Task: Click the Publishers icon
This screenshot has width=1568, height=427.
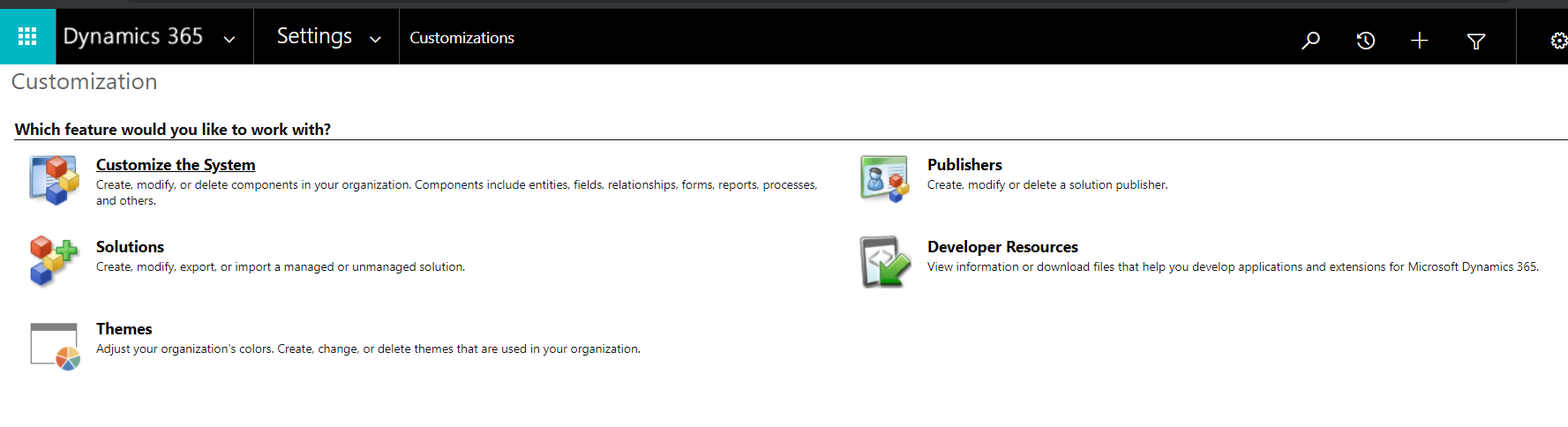Action: click(x=885, y=179)
